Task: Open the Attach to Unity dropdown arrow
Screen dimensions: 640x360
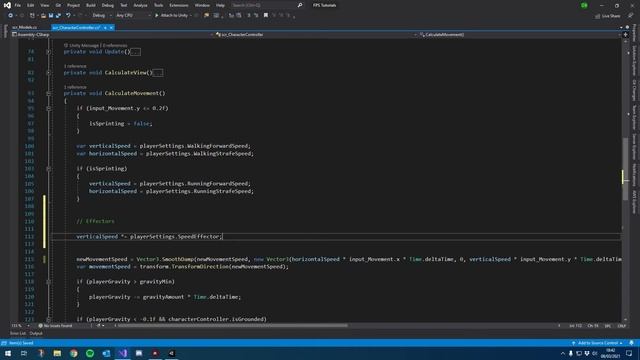Action: 191,16
